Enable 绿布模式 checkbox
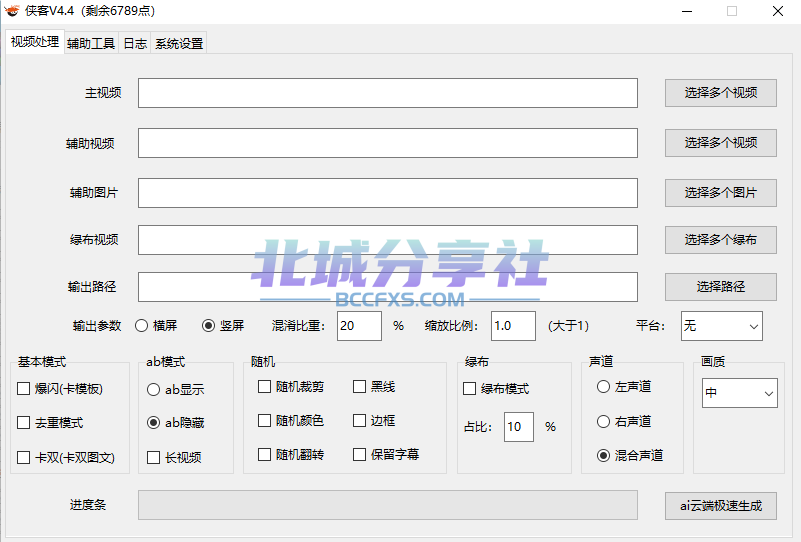The width and height of the screenshot is (801, 542). [469, 389]
